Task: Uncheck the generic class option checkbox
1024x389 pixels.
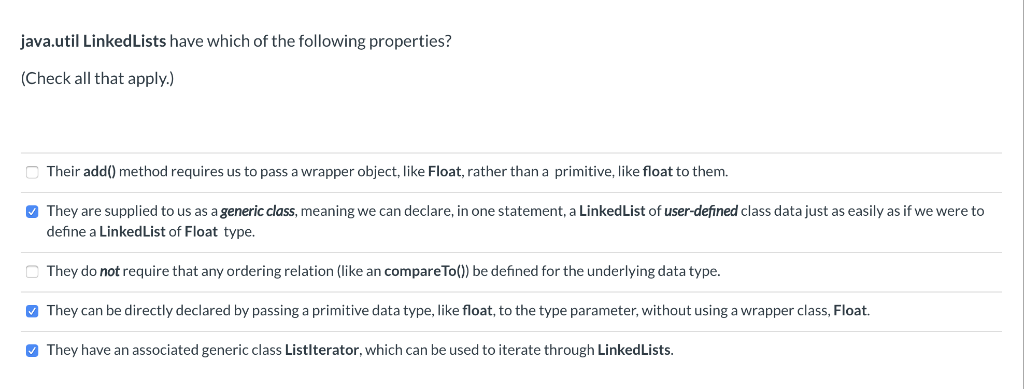Action: (32, 212)
